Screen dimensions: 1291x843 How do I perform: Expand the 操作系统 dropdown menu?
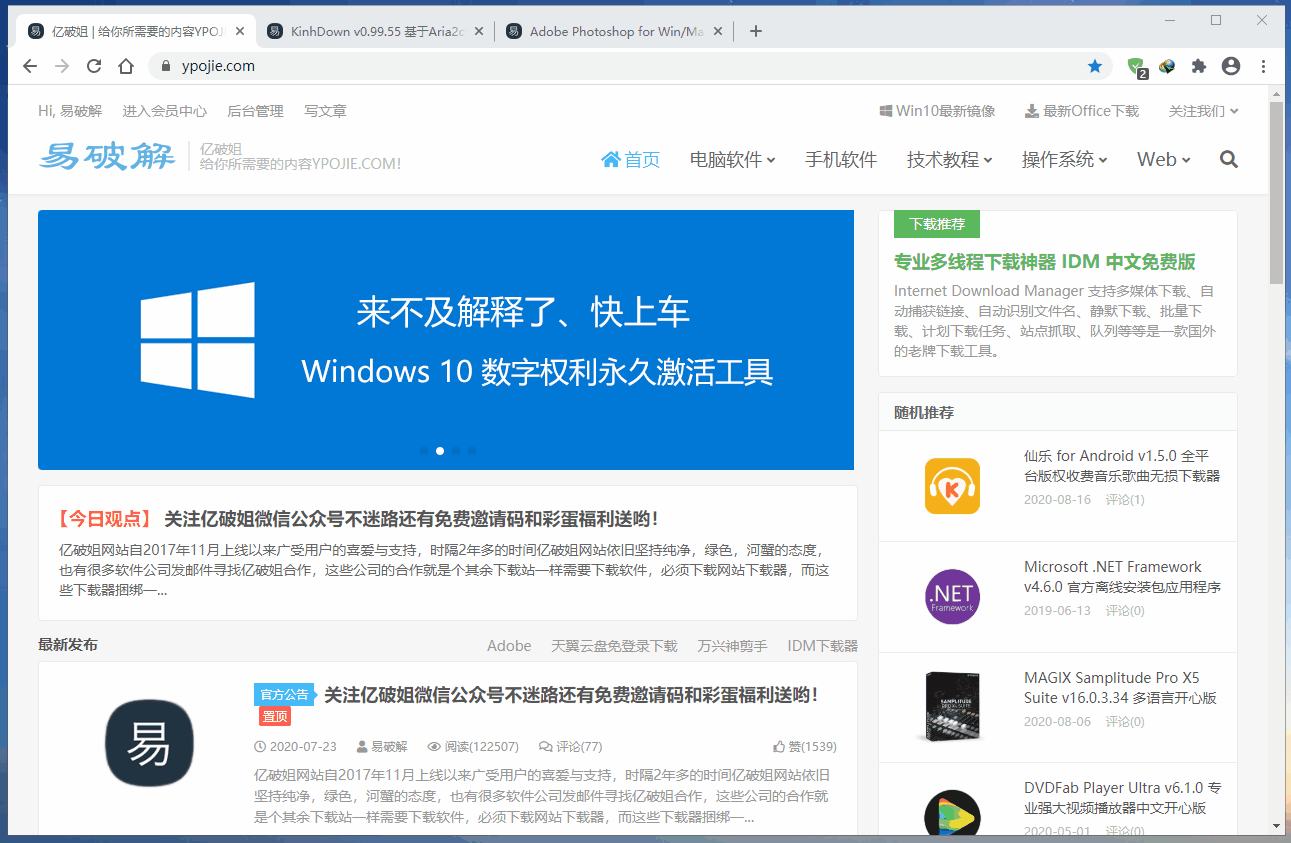point(1064,159)
